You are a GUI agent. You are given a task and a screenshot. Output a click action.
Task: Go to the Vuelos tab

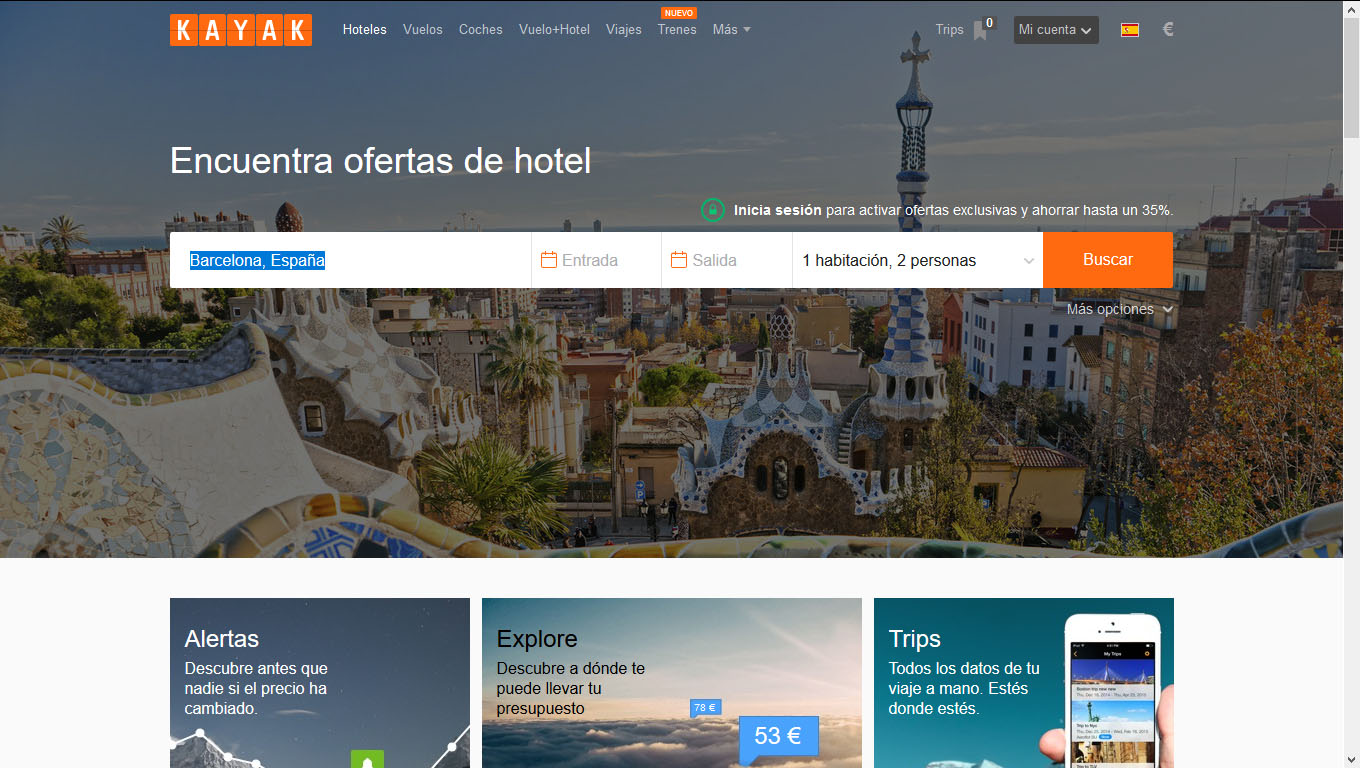click(422, 30)
